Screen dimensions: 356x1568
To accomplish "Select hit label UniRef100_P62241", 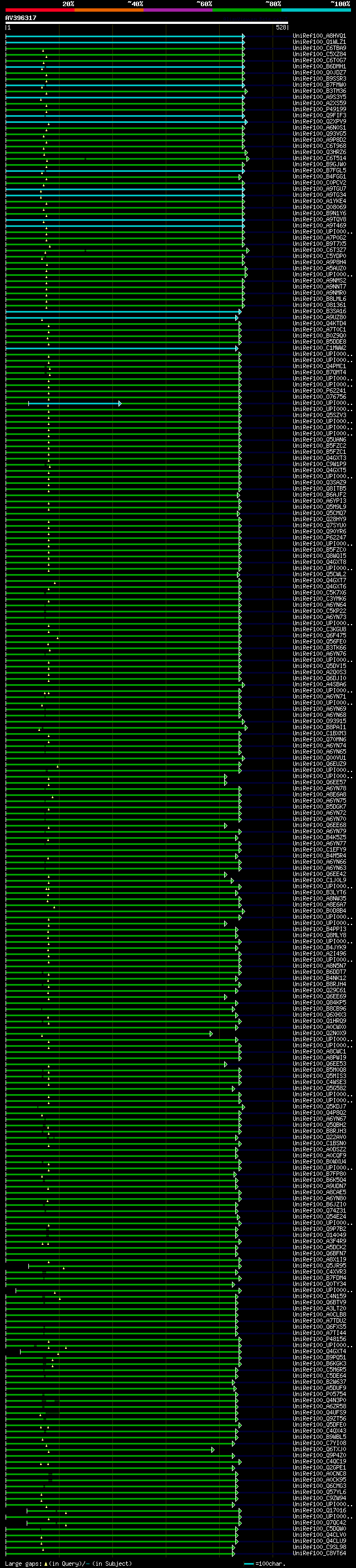I will (319, 391).
